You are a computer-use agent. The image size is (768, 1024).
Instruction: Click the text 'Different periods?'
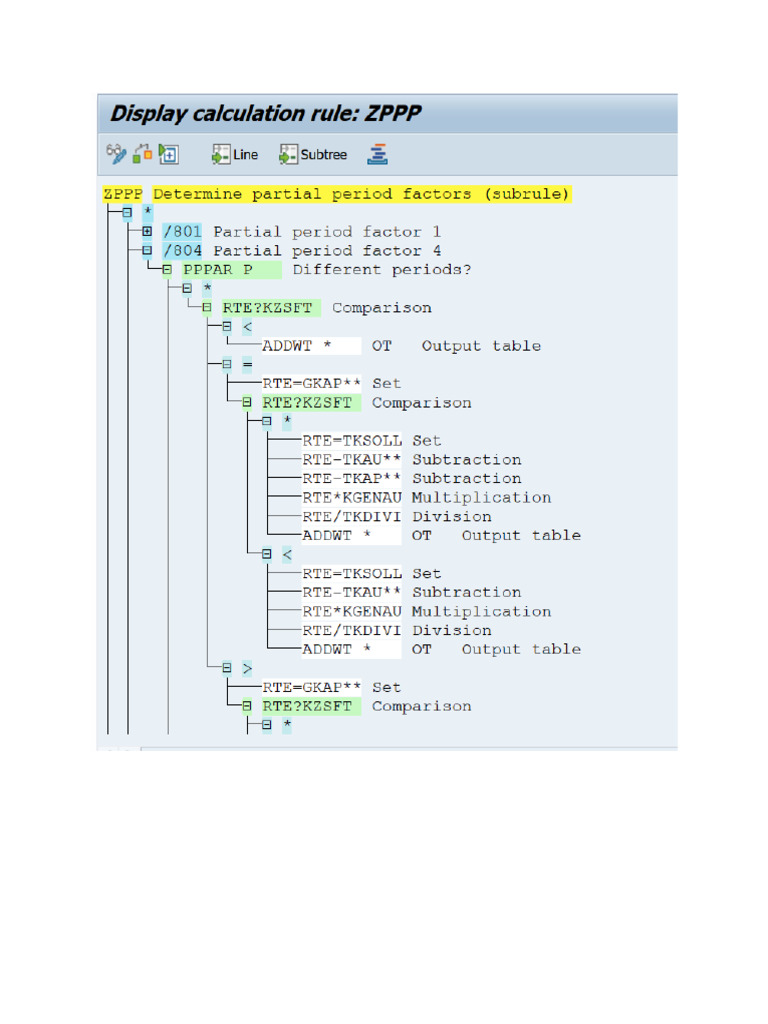tap(382, 270)
